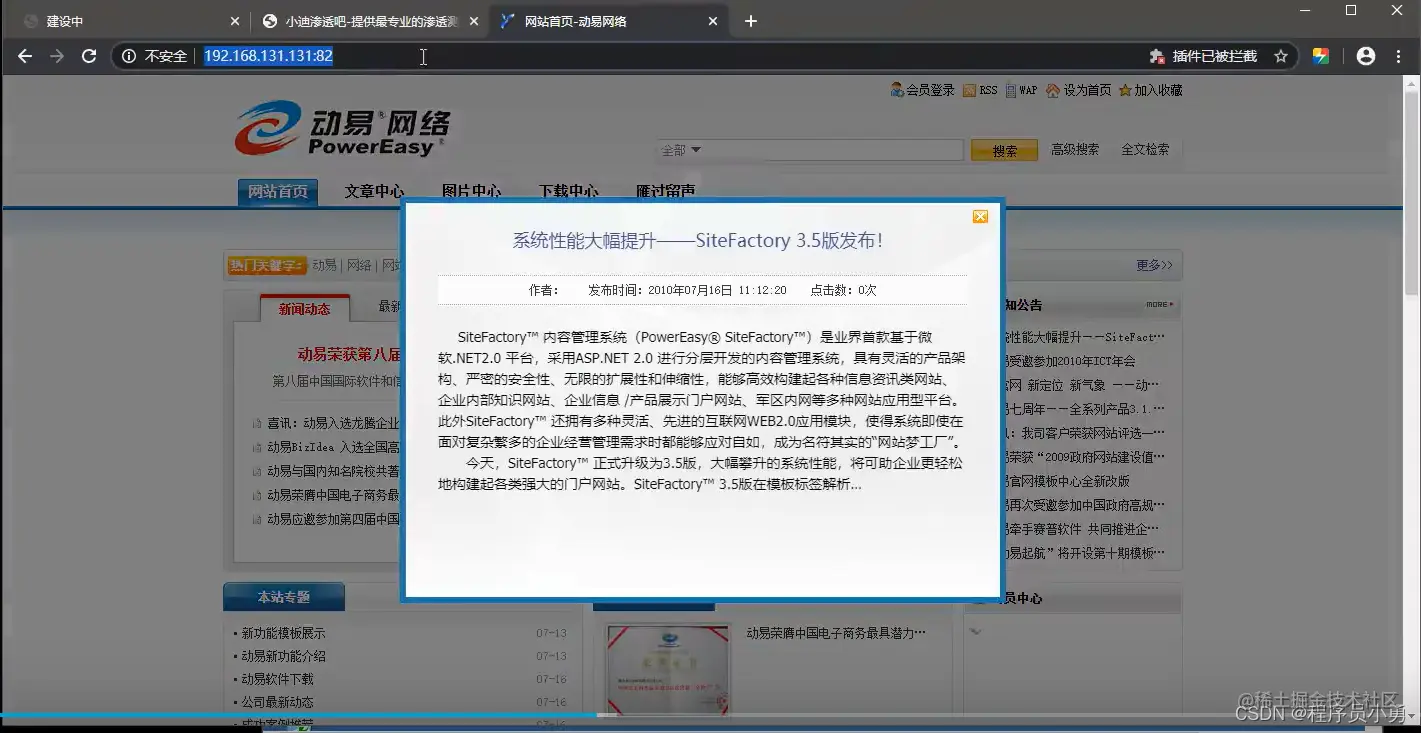Click the site search input field

(x=834, y=150)
